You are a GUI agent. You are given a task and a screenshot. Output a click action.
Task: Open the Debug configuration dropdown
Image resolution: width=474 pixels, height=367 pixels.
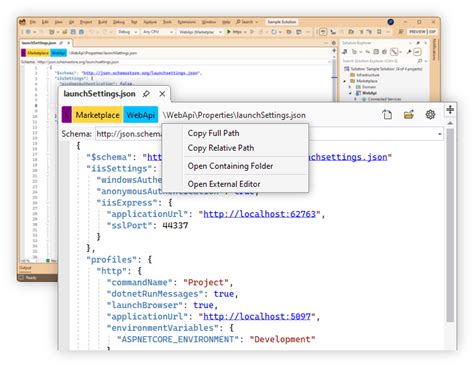128,32
